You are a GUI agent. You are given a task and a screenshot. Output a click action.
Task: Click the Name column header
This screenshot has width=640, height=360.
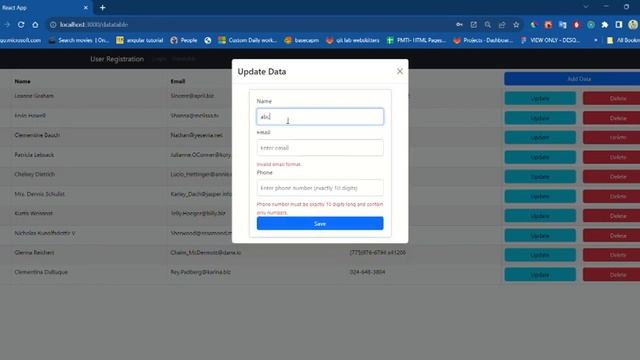pos(22,81)
